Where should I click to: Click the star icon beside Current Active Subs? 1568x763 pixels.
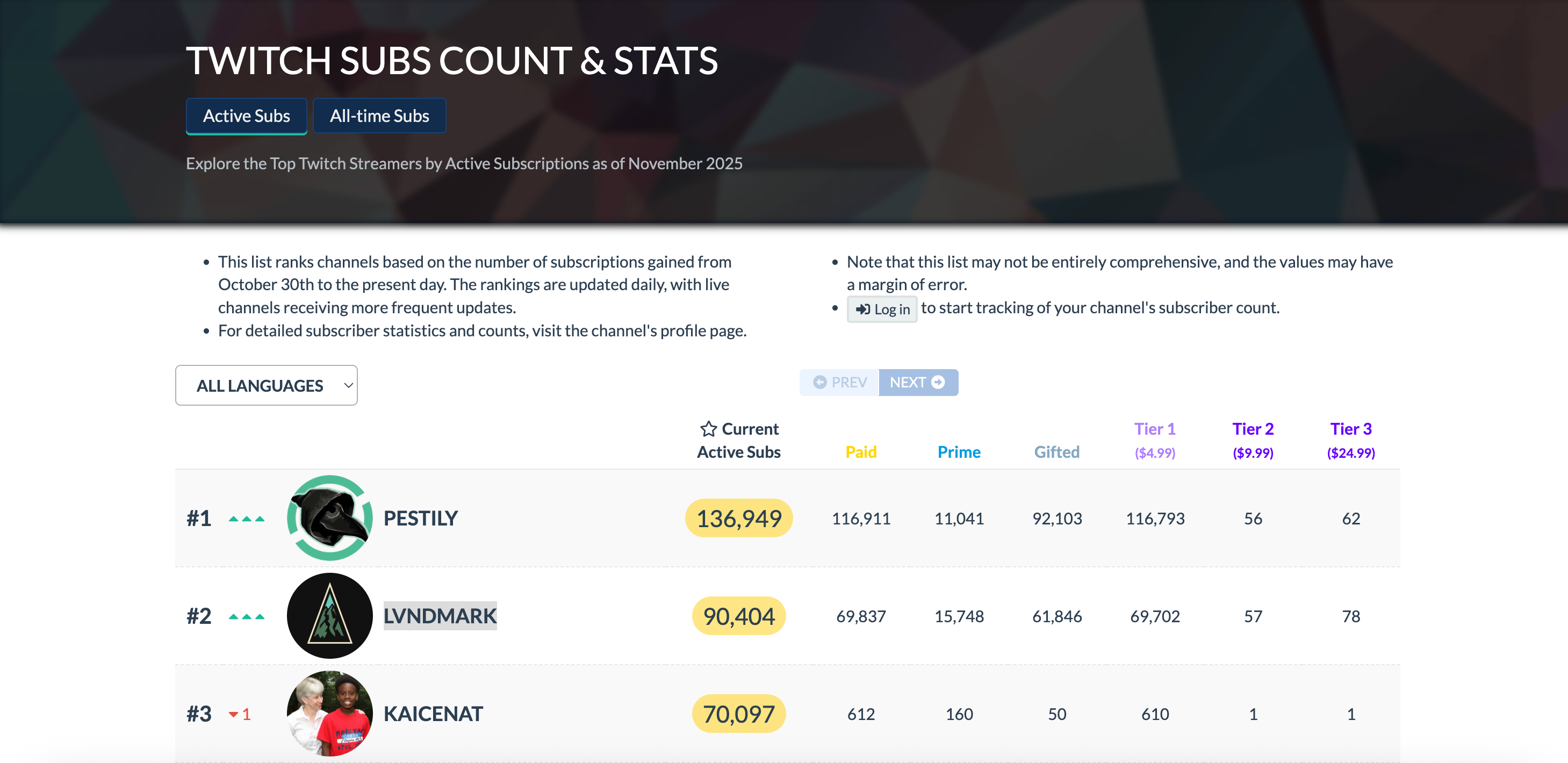tap(708, 429)
